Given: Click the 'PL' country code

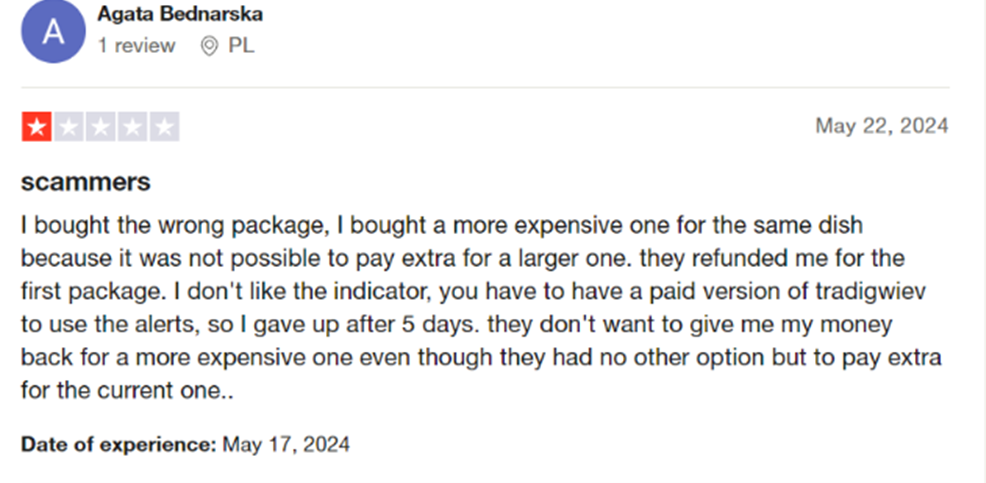Looking at the screenshot, I should (x=241, y=46).
